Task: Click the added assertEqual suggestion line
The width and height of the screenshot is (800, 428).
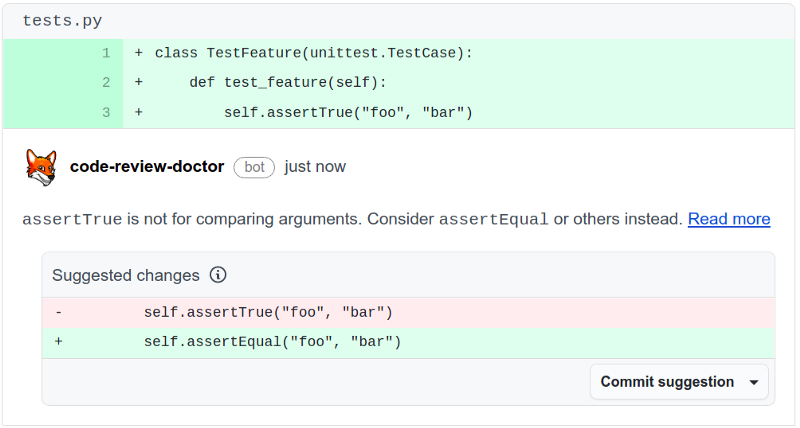Action: click(x=272, y=342)
